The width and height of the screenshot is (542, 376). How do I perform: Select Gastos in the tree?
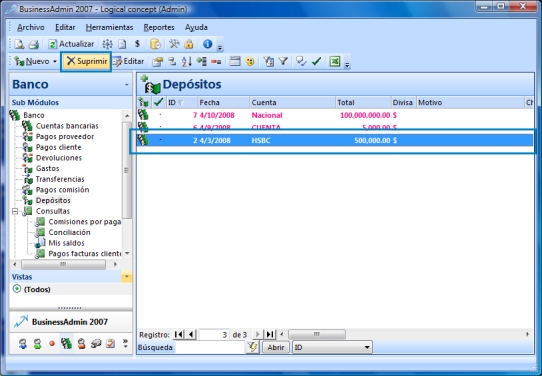pos(47,168)
